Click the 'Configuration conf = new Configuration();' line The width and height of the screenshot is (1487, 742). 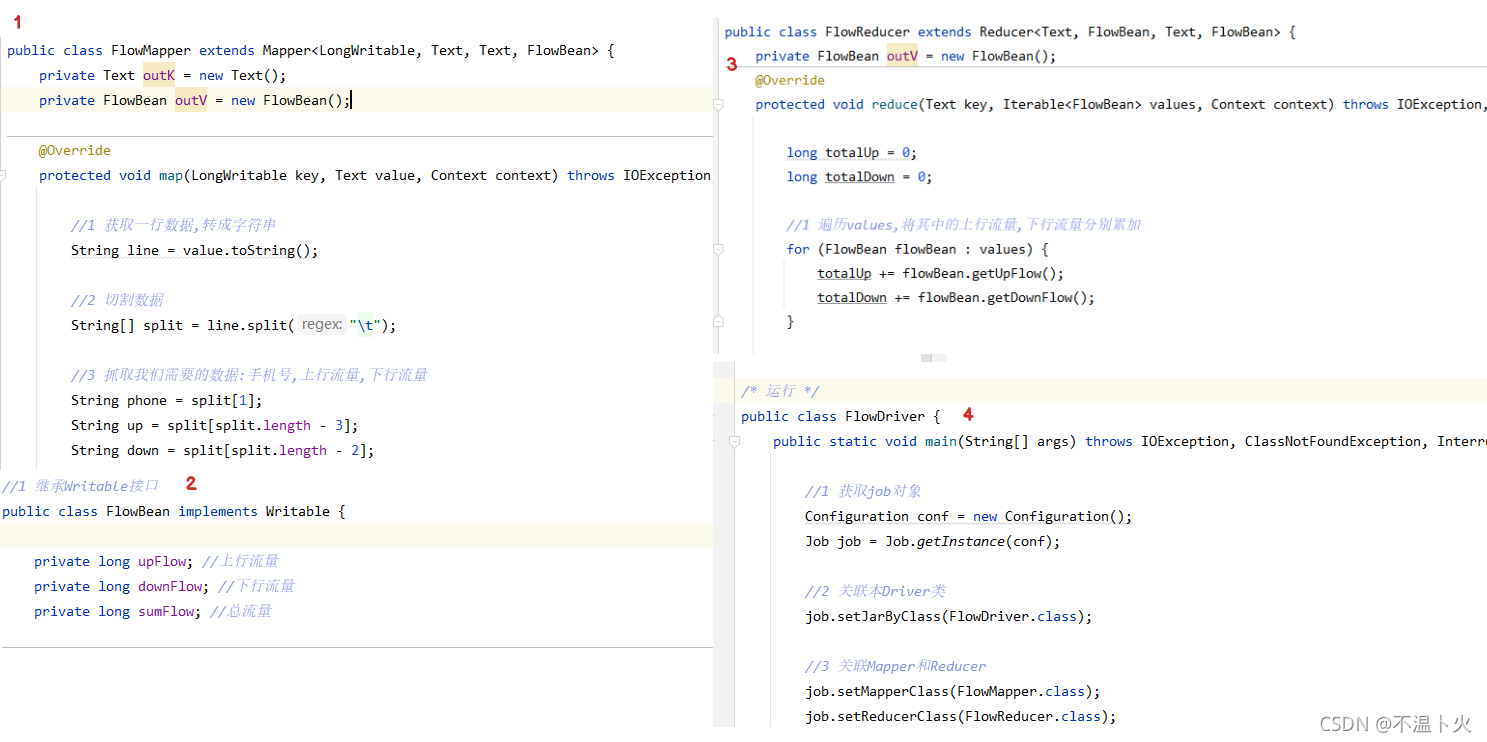point(969,516)
